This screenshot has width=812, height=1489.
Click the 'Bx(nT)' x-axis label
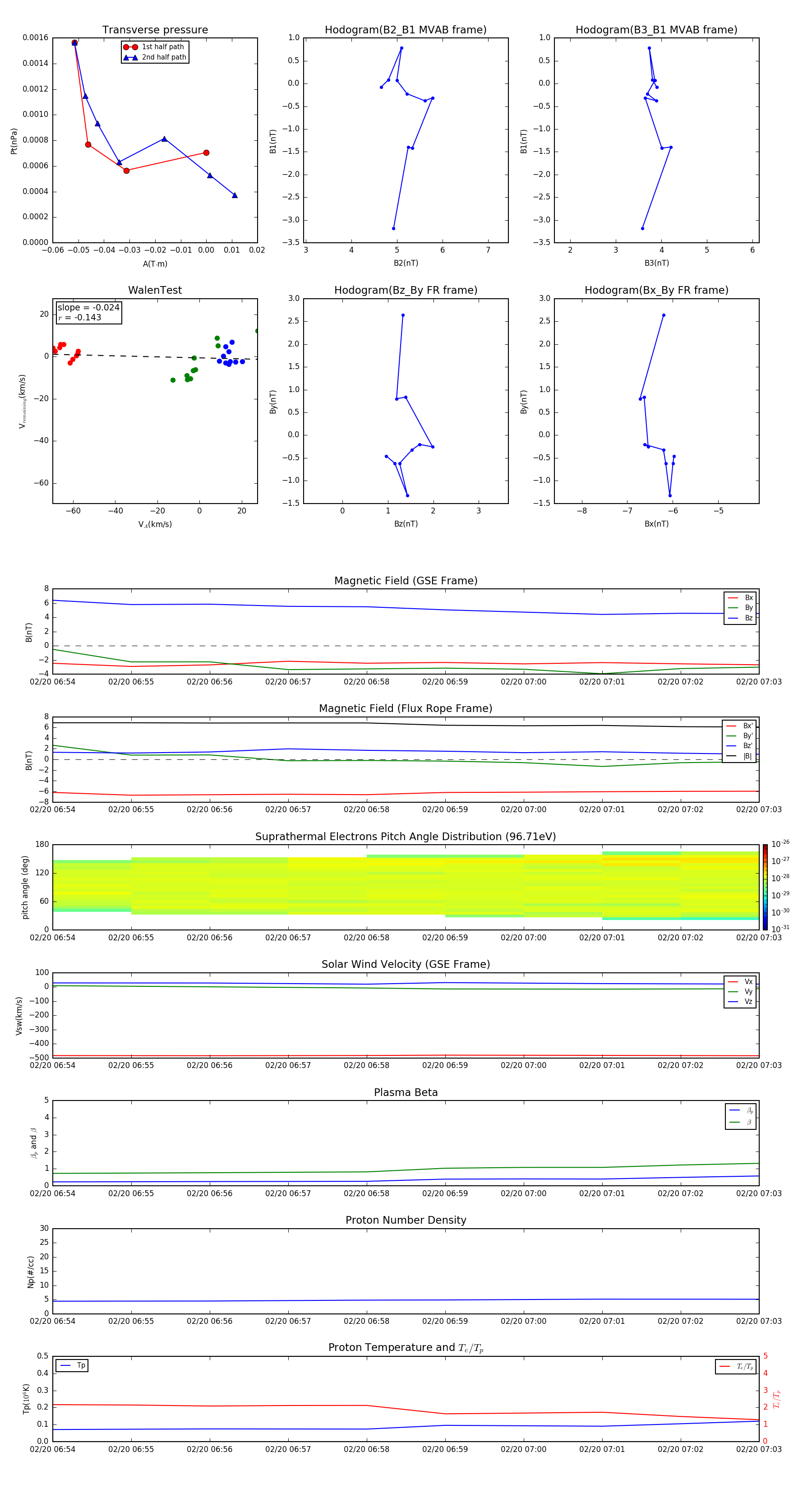[656, 524]
